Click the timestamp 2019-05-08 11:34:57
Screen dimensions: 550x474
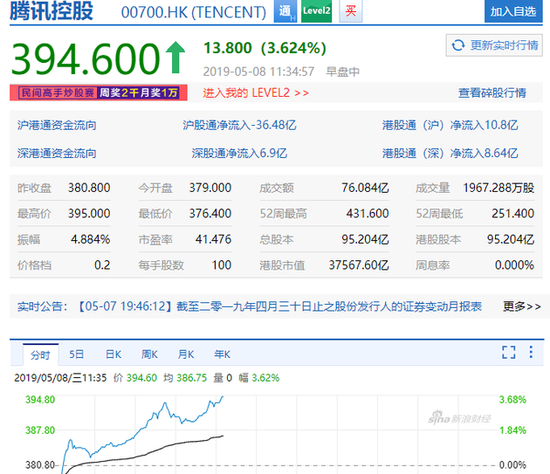pos(259,72)
